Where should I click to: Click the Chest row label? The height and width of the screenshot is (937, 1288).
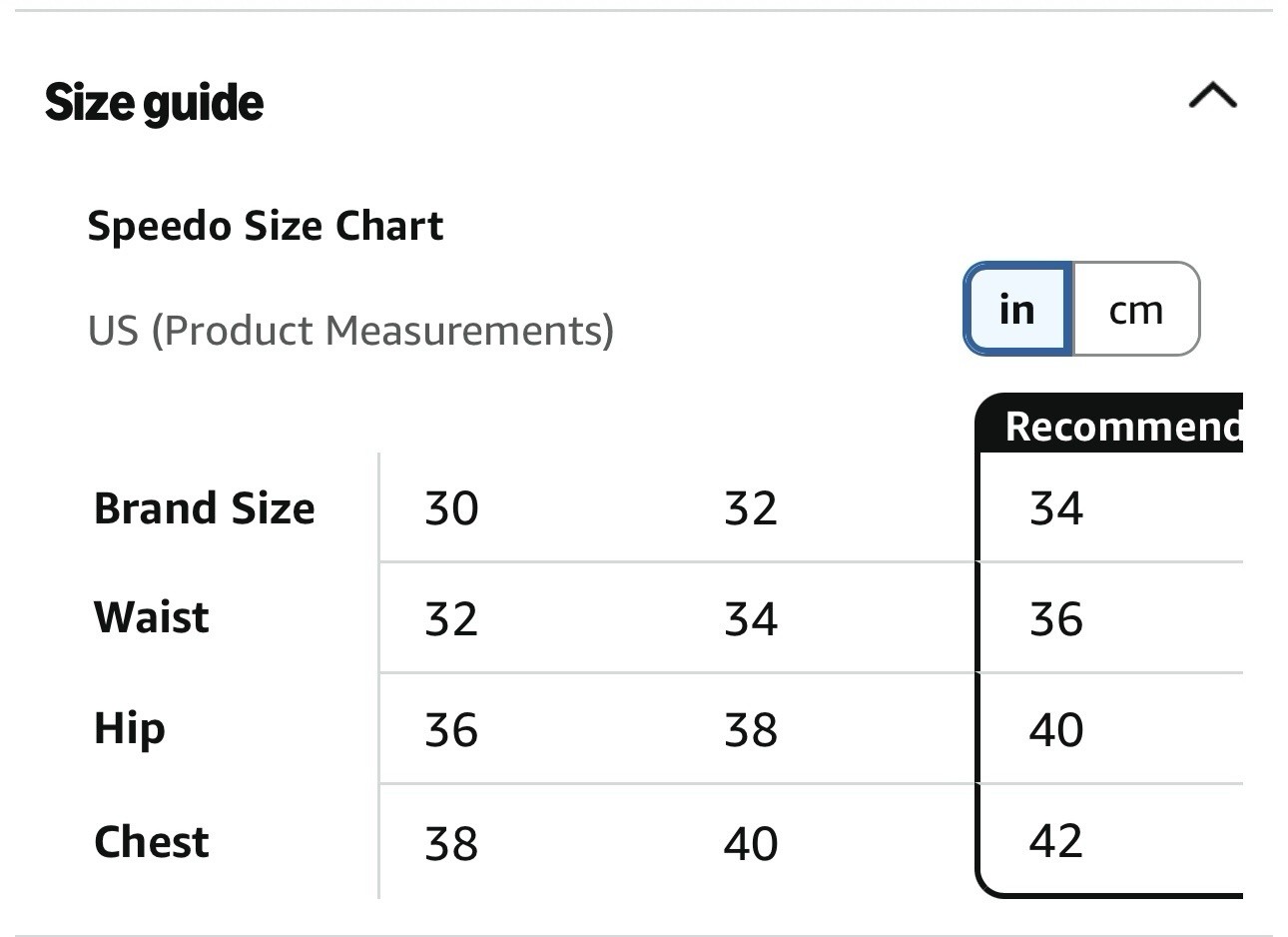point(152,841)
